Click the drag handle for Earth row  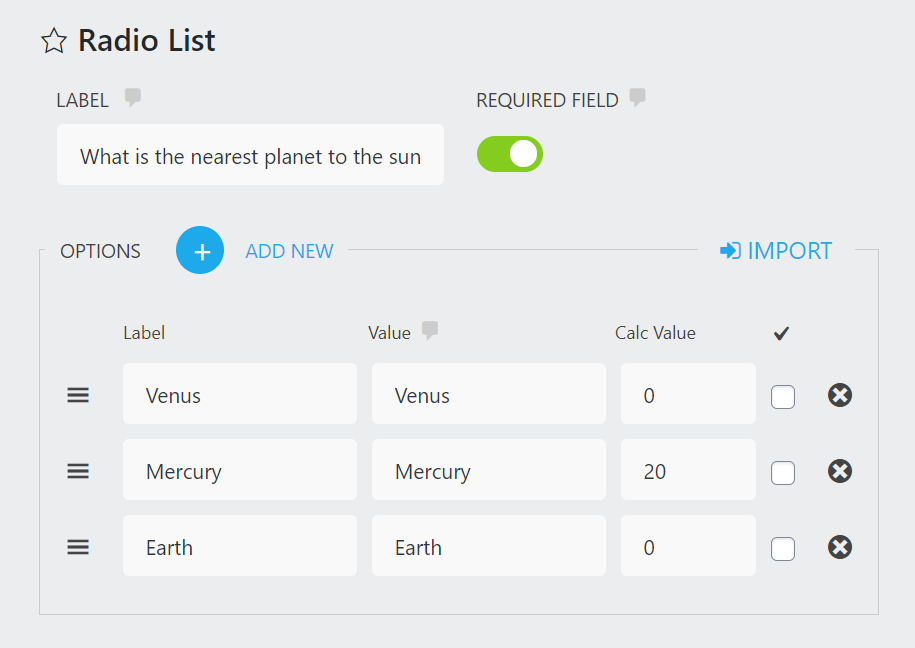click(x=78, y=547)
